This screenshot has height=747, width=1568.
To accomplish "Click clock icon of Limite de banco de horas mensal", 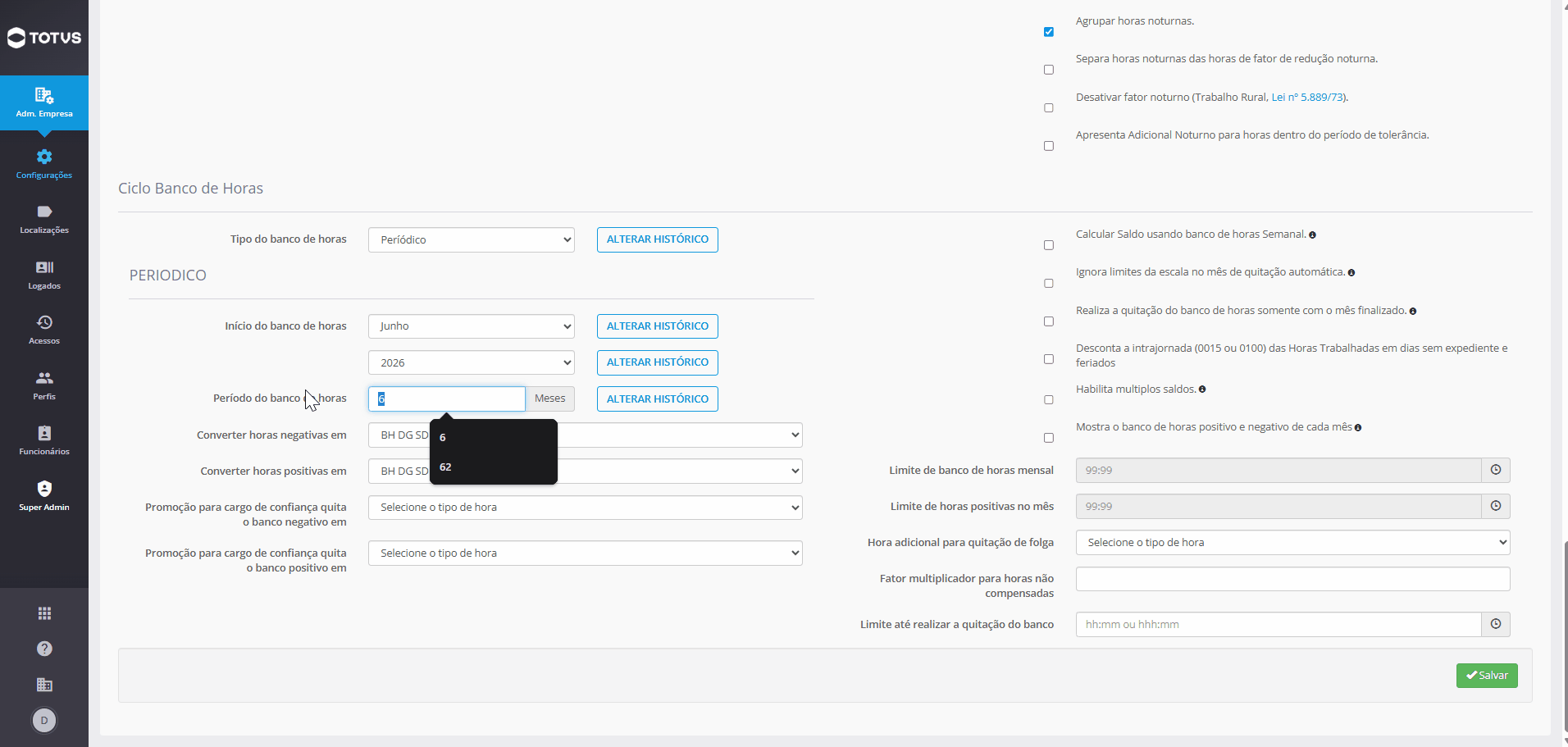I will tap(1496, 470).
